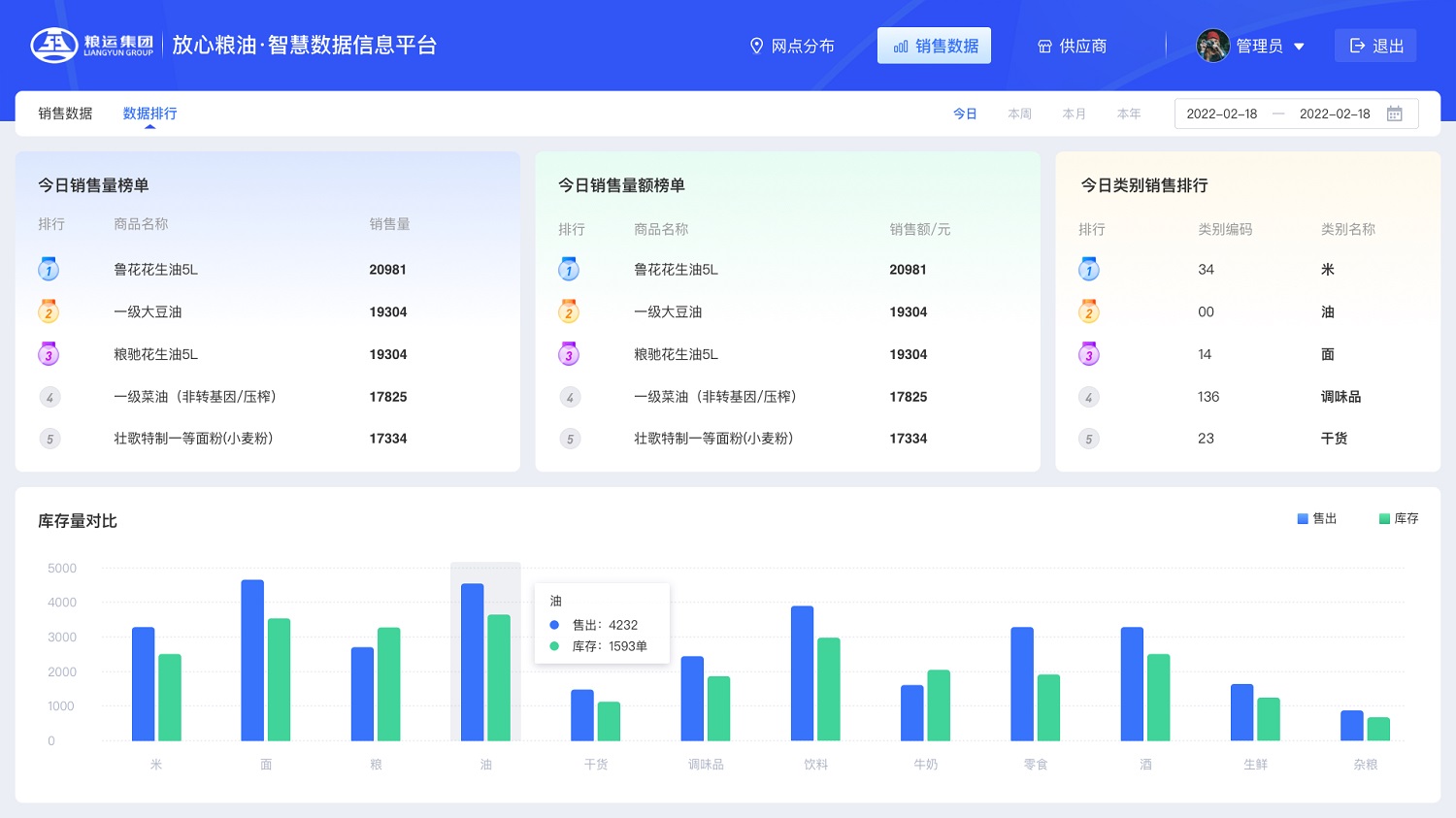
Task: Toggle the 售出 legend on the chart
Action: coord(1317,518)
